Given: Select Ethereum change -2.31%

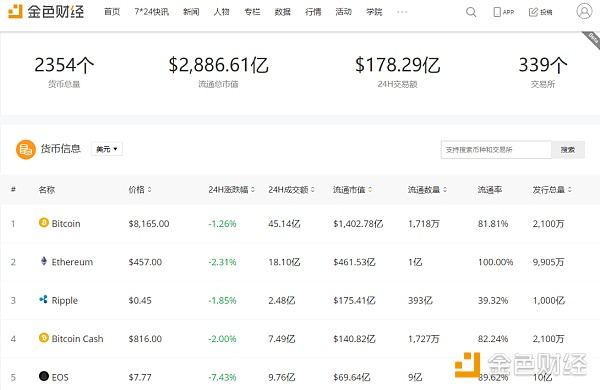Looking at the screenshot, I should [222, 262].
